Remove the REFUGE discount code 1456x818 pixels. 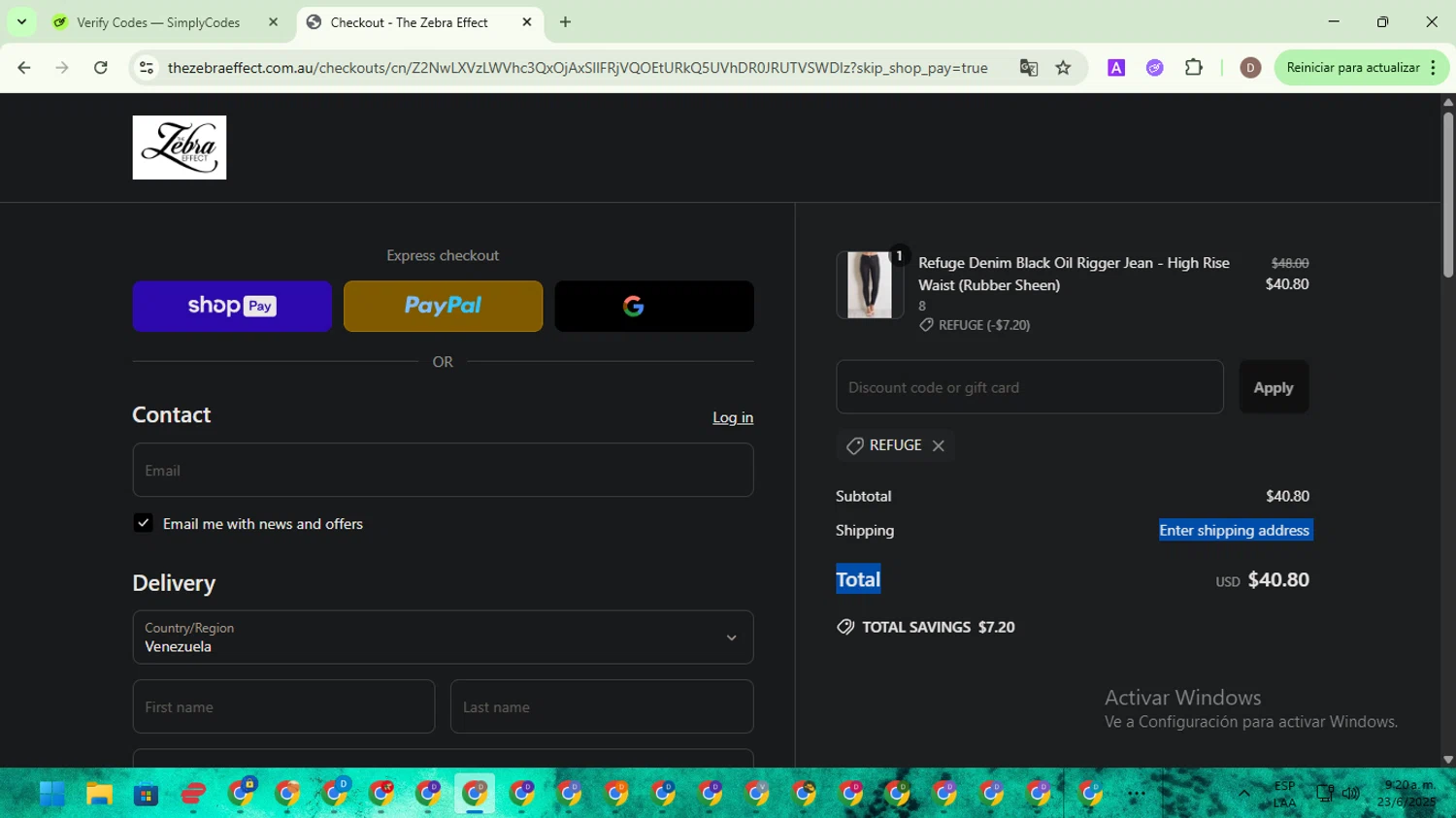click(939, 445)
